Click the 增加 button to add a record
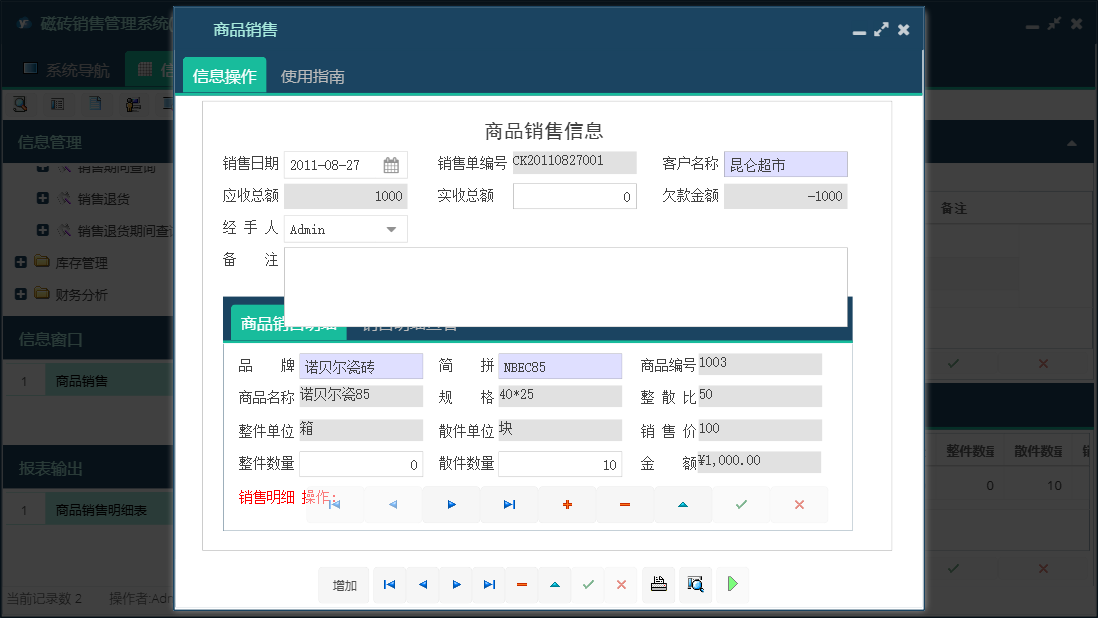This screenshot has width=1098, height=618. [344, 585]
